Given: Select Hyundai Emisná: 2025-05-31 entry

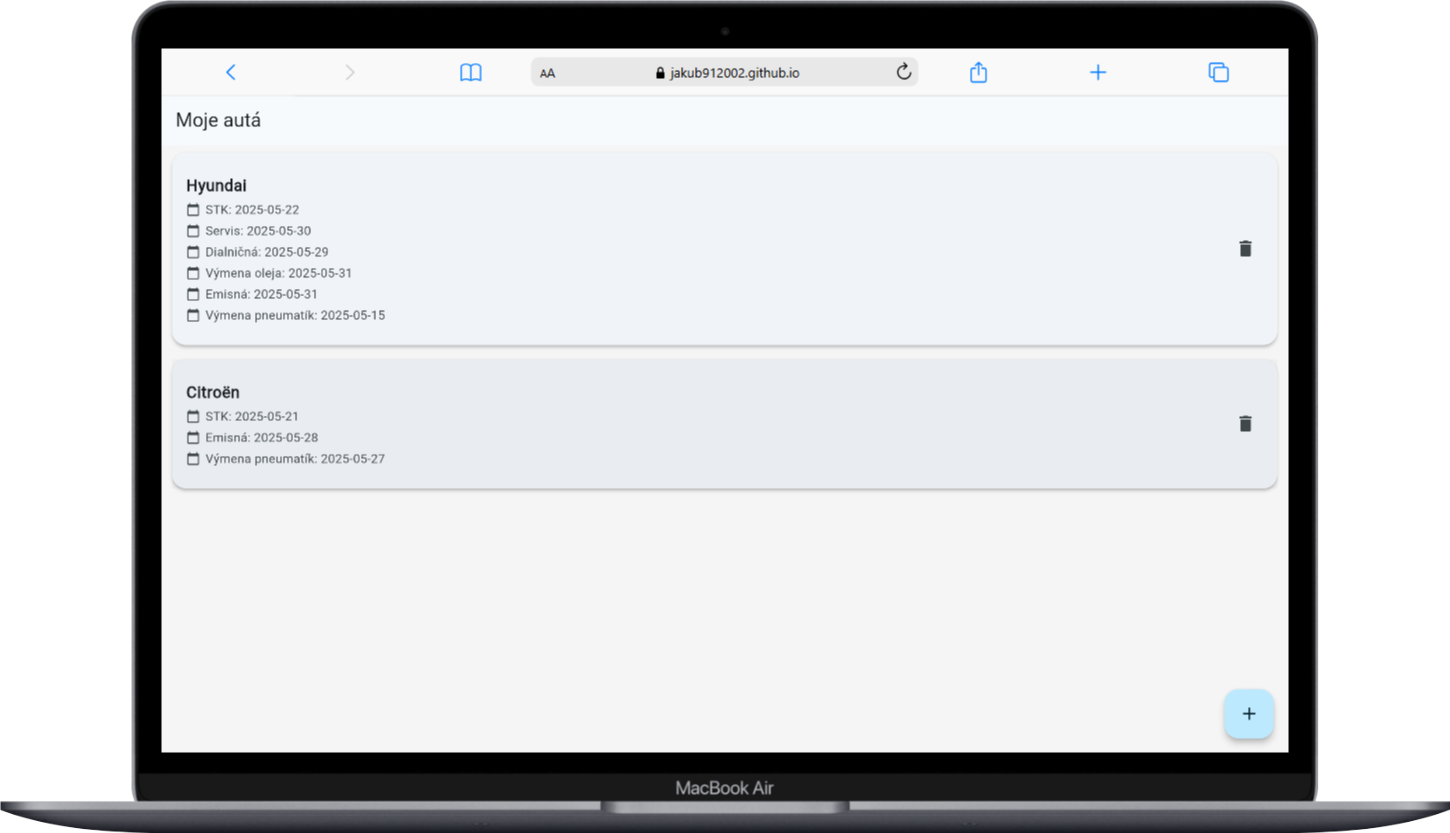Looking at the screenshot, I should (252, 294).
